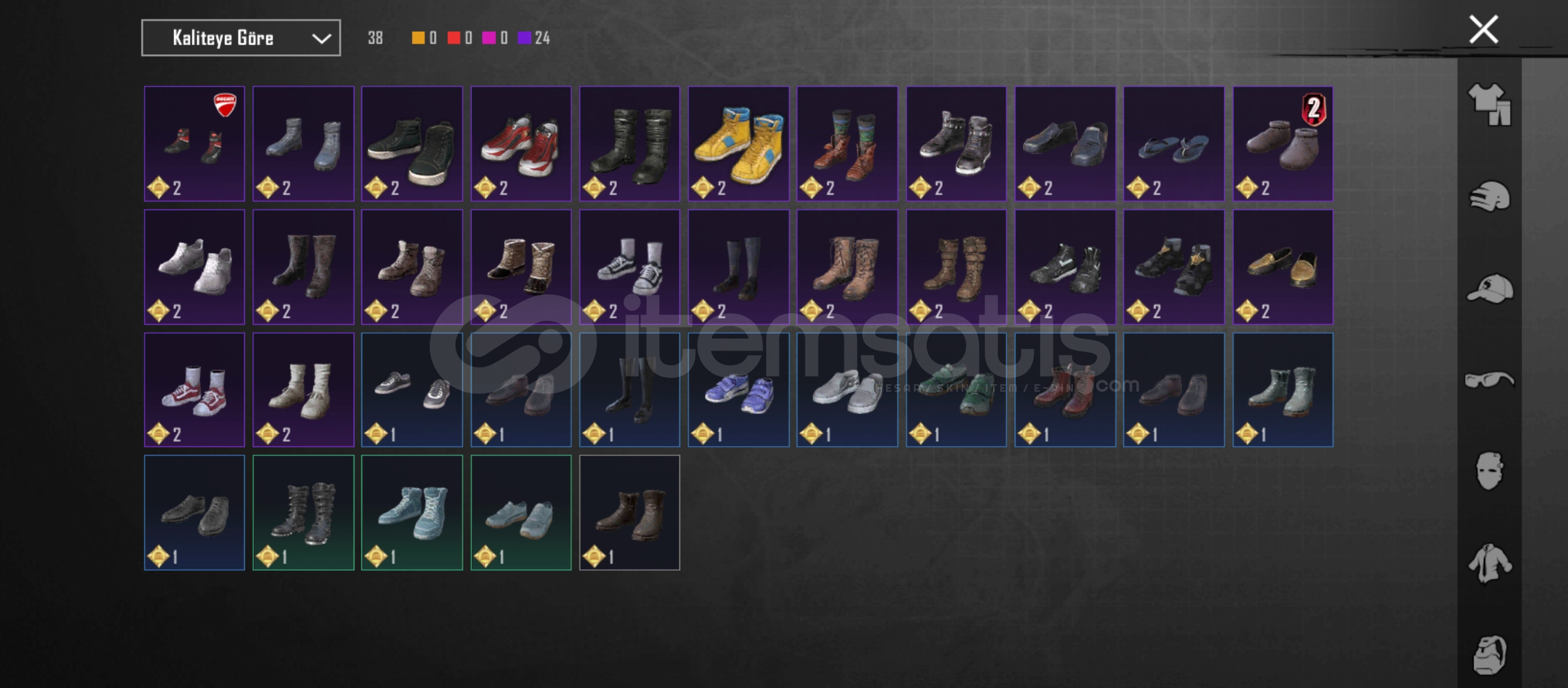
Task: Select the jacket category icon
Action: 1490,563
